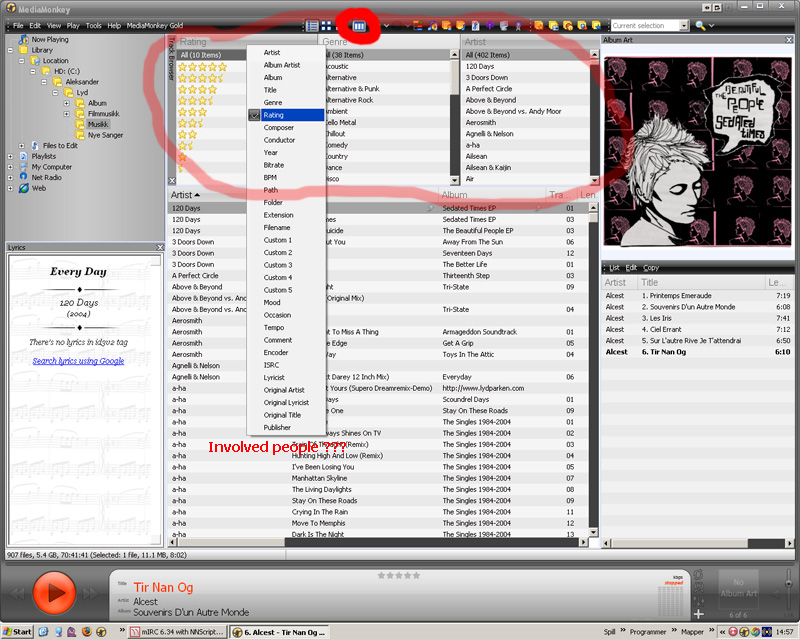Screen dimensions: 800x640
Task: Launch Firefox from quick launch
Action: 87,632
